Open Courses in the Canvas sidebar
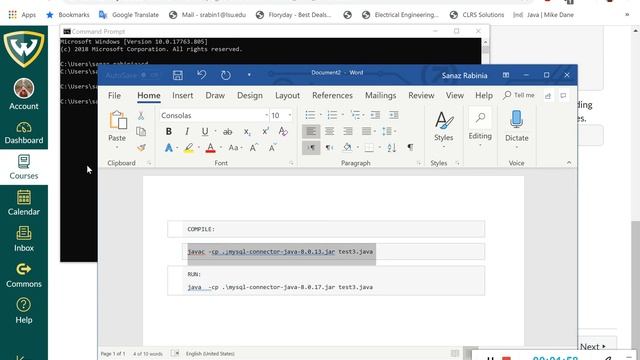 24,167
